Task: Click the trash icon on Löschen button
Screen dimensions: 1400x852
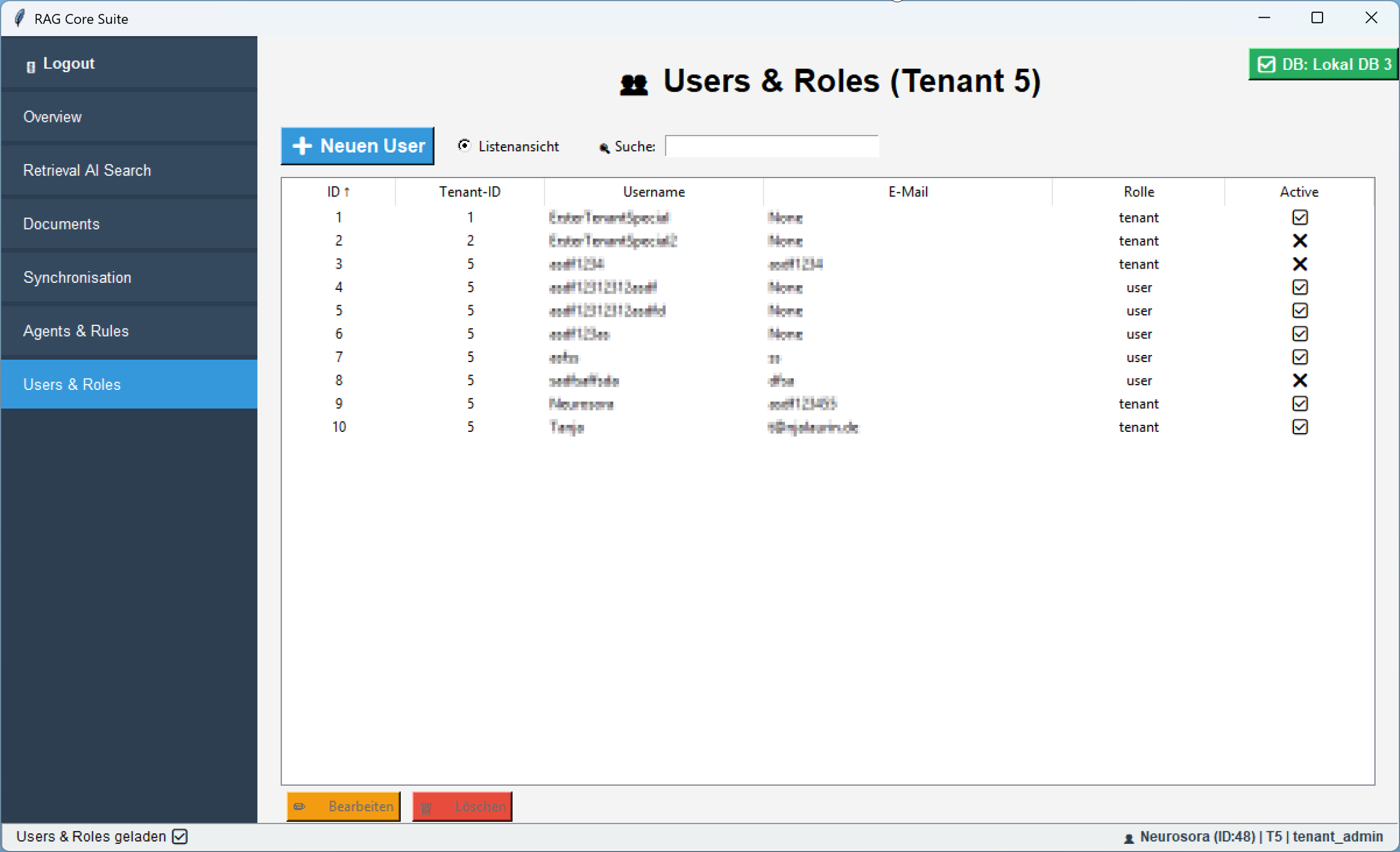Action: (x=426, y=807)
